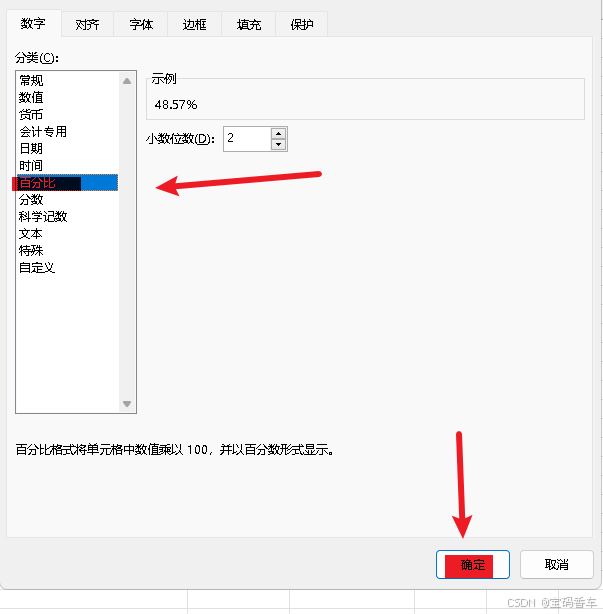The image size is (603, 614).
Task: Click the category list scroll-down arrow
Action: pyautogui.click(x=127, y=404)
